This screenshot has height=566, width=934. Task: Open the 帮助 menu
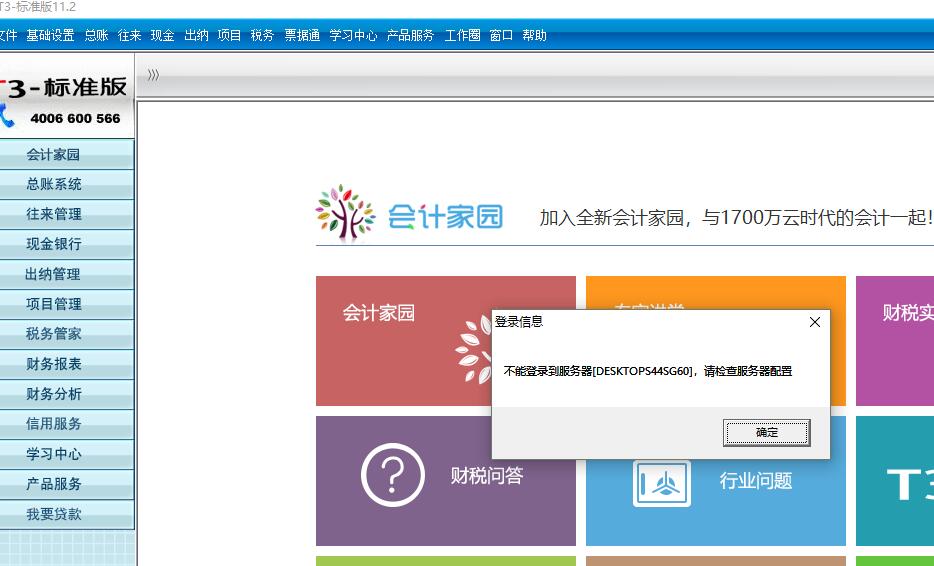pos(534,36)
